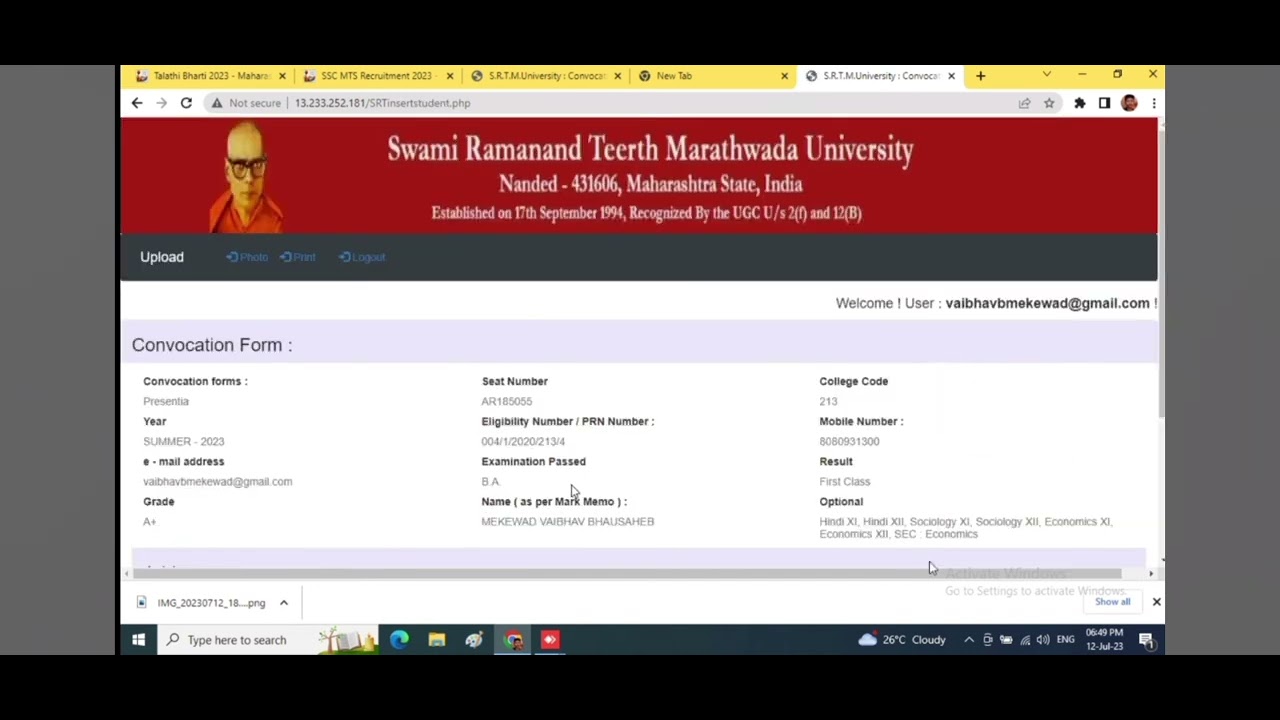The height and width of the screenshot is (720, 1280).
Task: Open the tab search chevron in title bar
Action: click(1046, 75)
